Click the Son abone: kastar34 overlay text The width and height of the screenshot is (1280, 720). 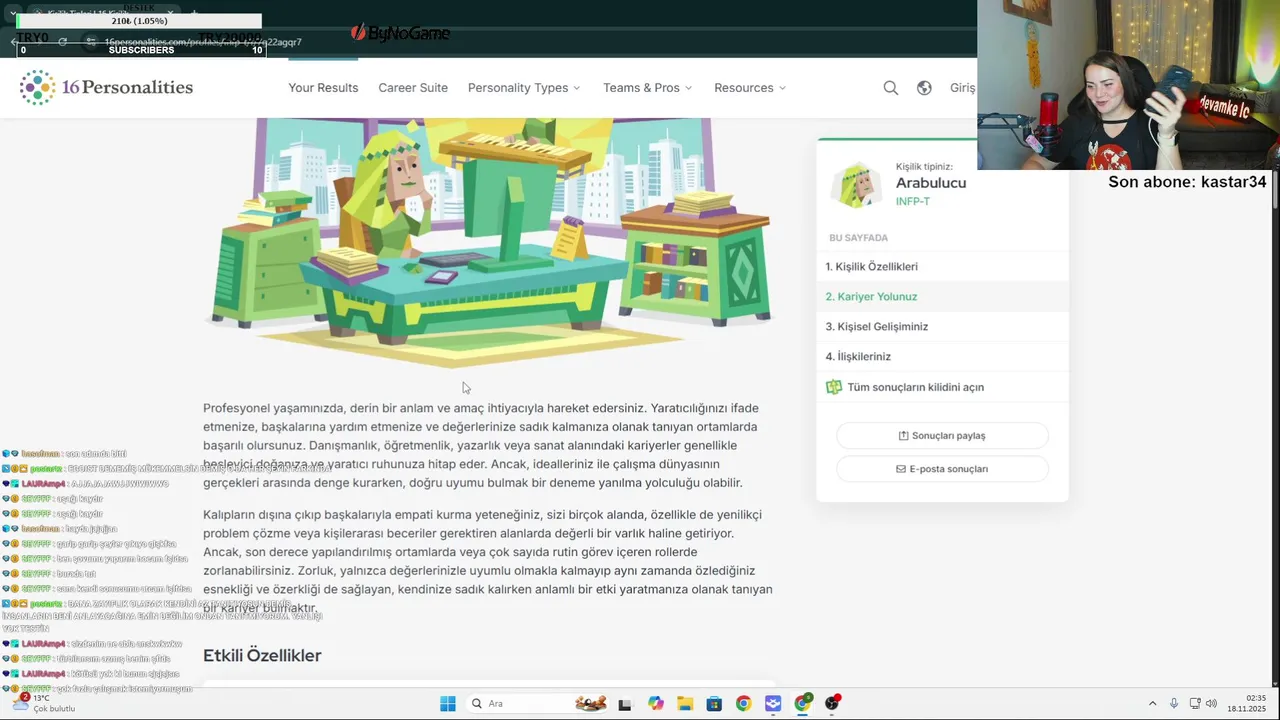[1187, 182]
